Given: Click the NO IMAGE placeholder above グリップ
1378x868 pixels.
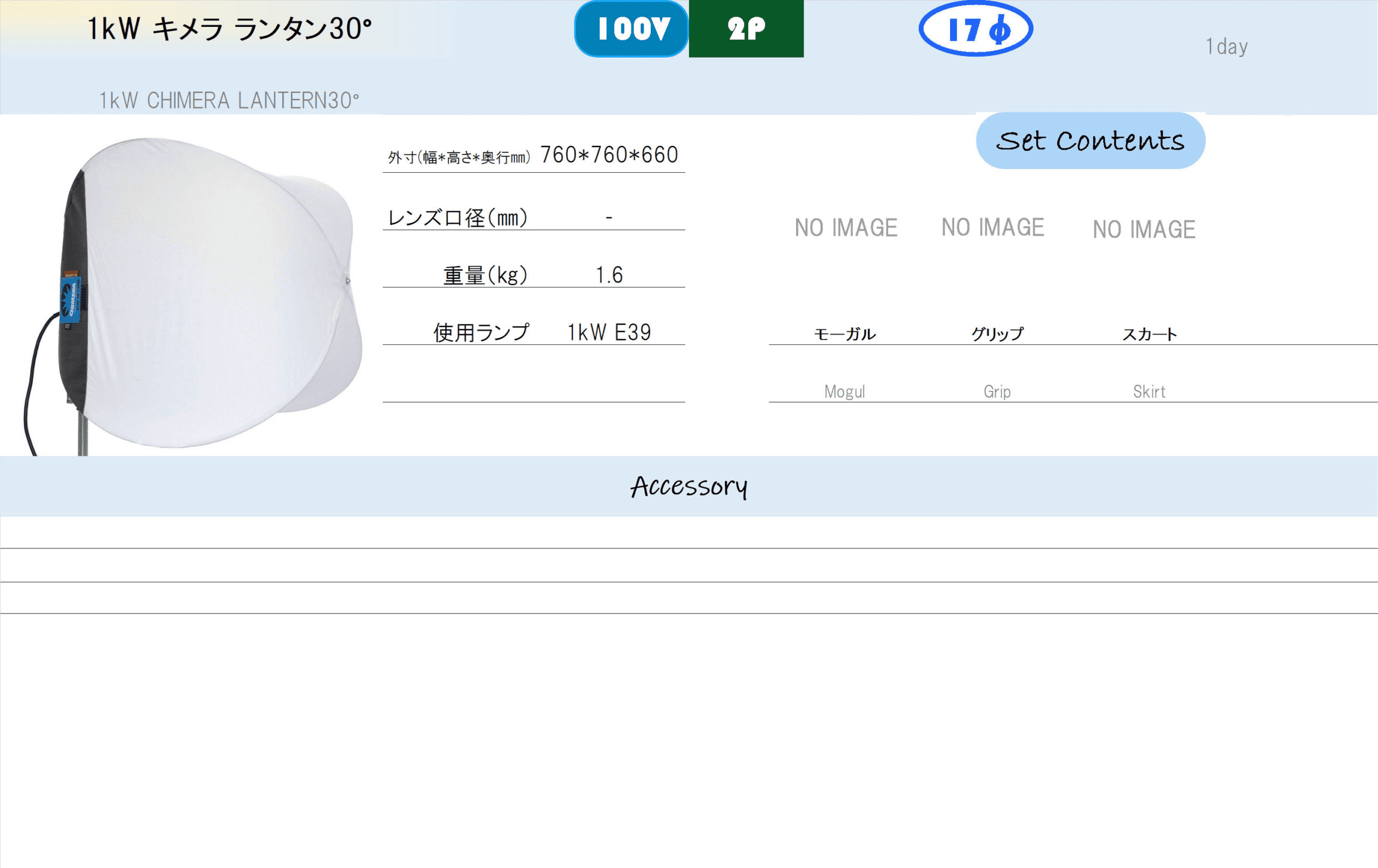Looking at the screenshot, I should [x=993, y=227].
